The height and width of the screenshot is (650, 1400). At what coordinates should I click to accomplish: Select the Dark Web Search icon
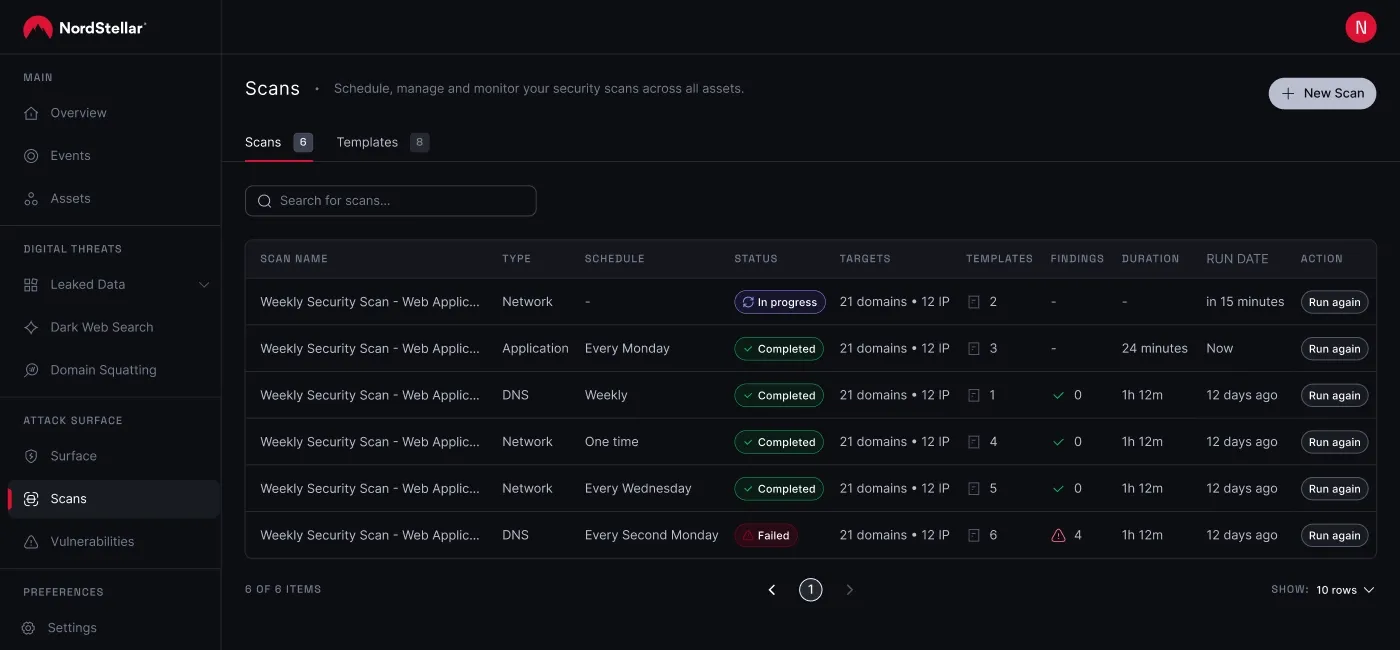click(x=30, y=327)
